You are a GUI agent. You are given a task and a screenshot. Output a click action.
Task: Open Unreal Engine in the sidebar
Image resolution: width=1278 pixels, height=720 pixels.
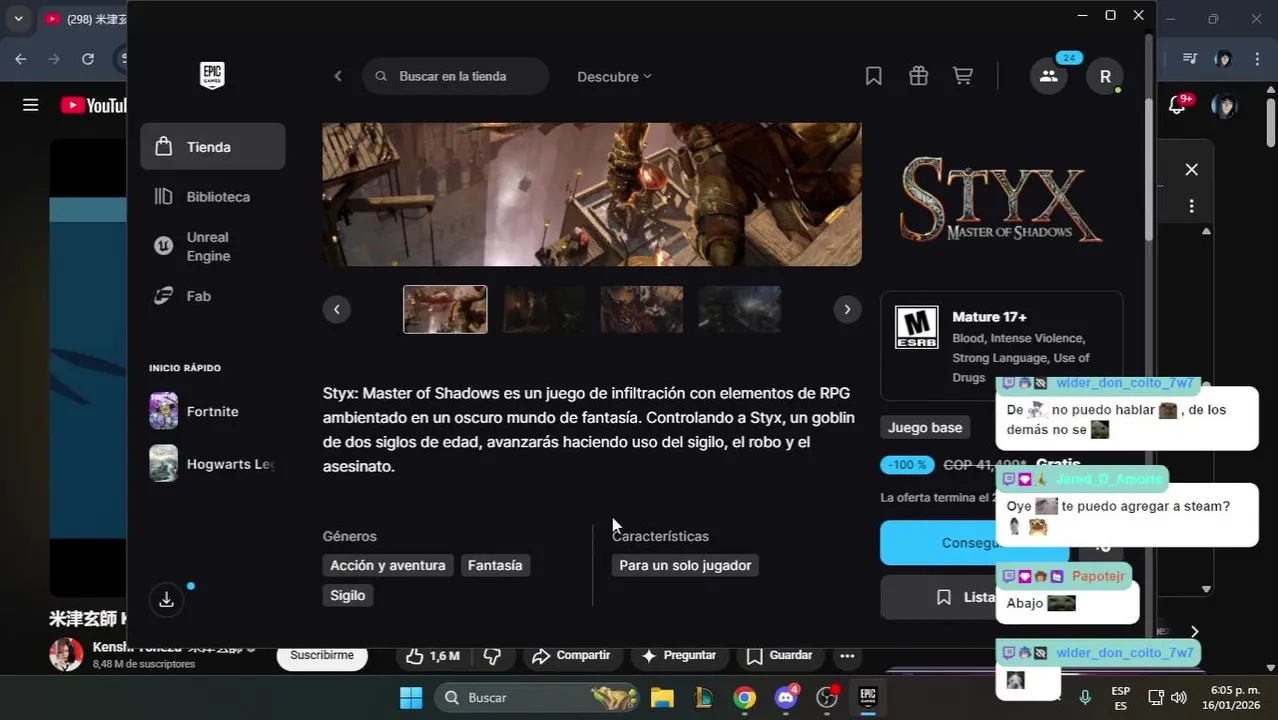(212, 246)
